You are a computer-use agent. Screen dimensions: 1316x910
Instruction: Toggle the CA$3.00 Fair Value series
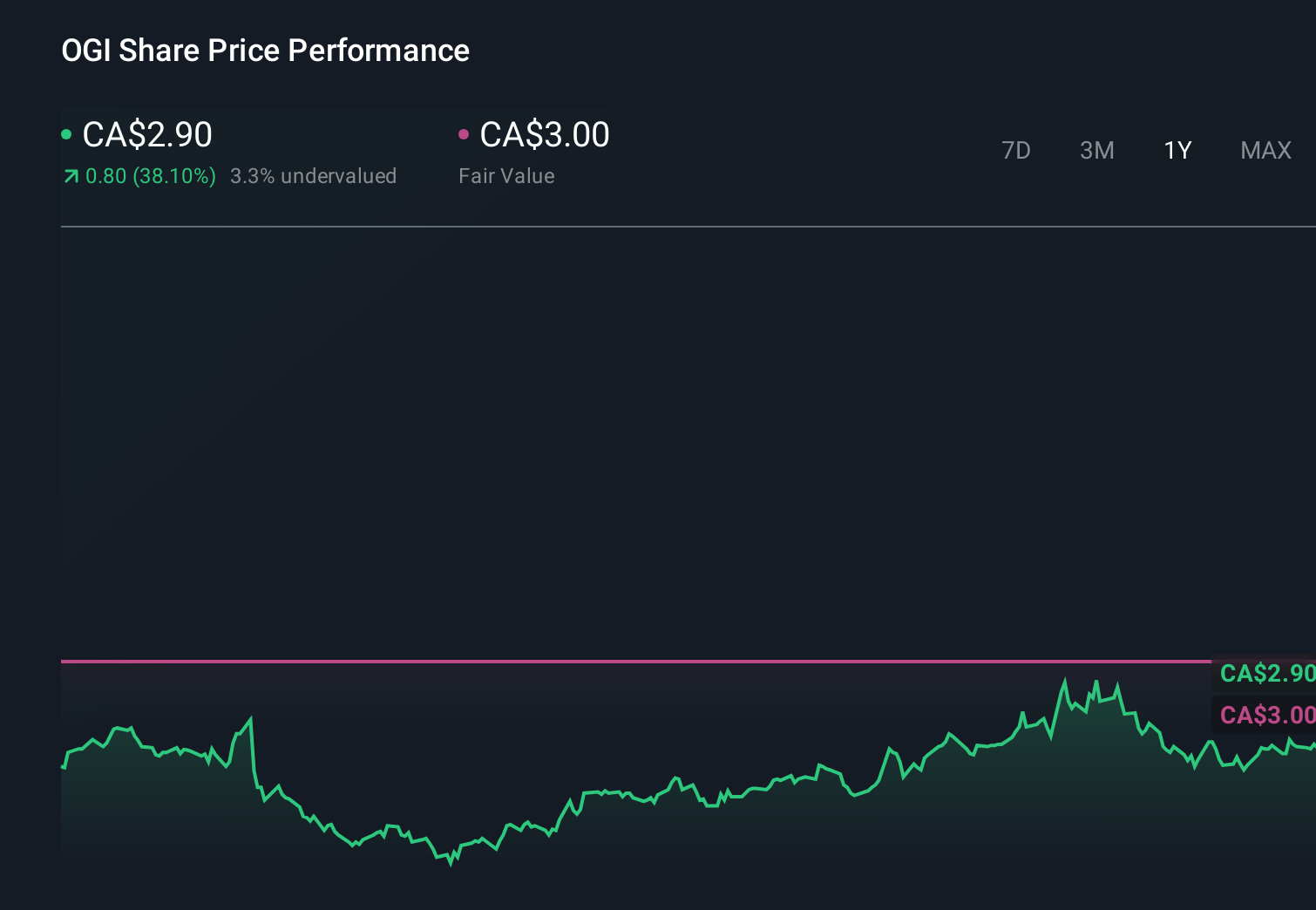coord(544,134)
